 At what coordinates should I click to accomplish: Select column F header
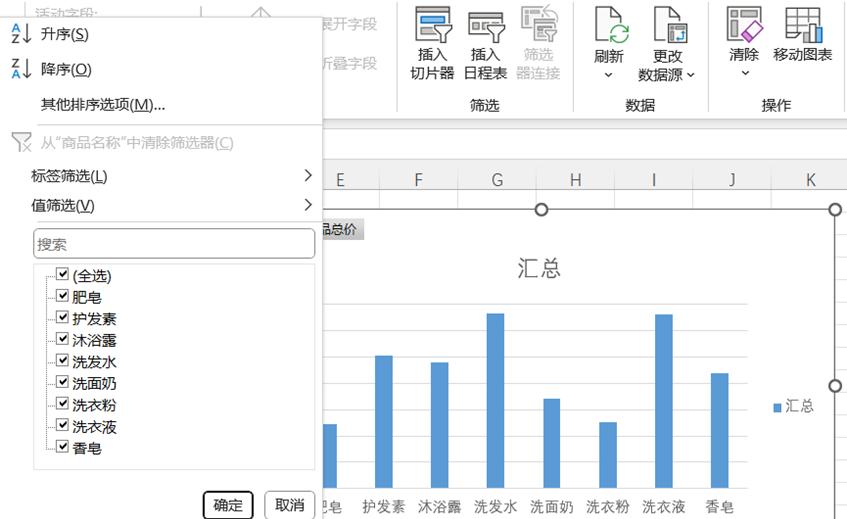pyautogui.click(x=419, y=180)
